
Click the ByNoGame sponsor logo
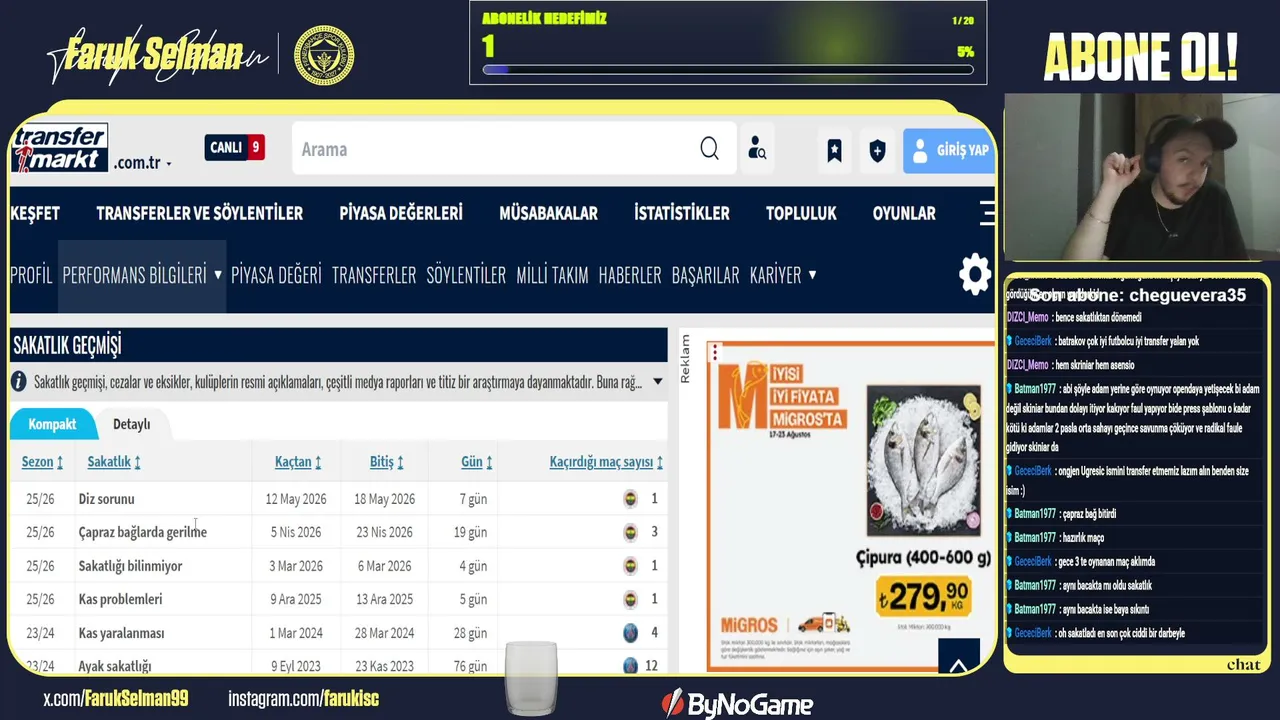[737, 703]
